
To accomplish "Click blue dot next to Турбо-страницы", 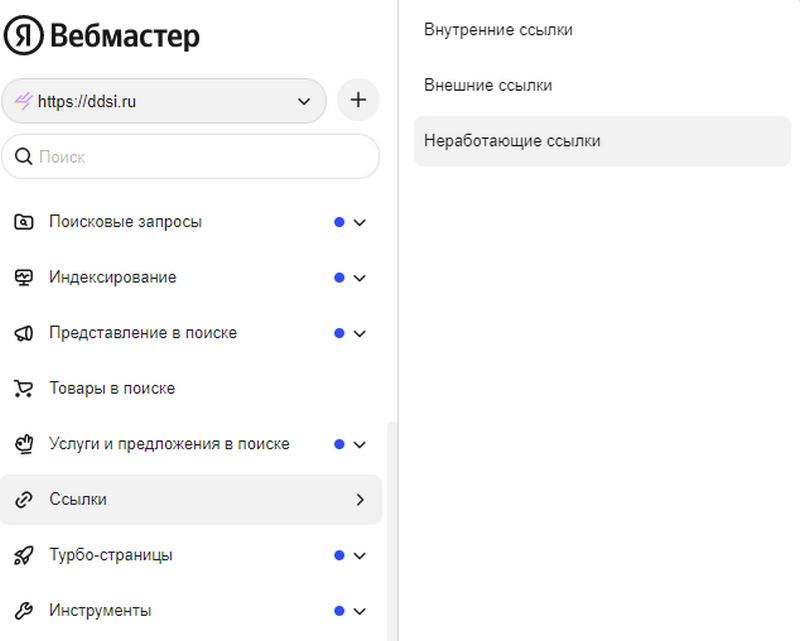I will point(339,555).
